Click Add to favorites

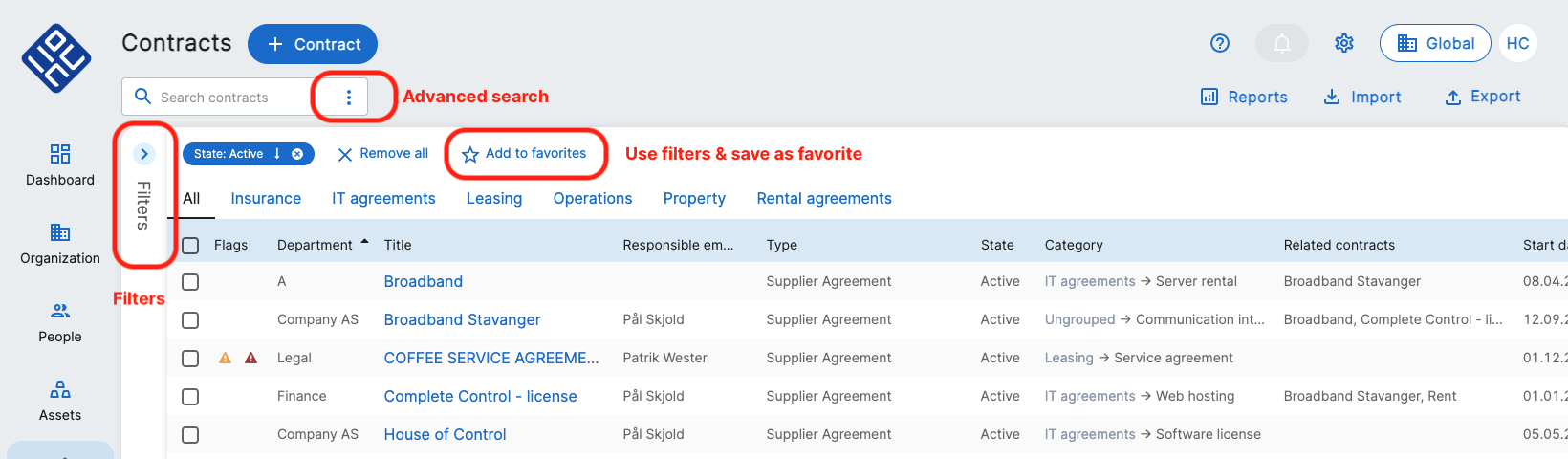[524, 154]
